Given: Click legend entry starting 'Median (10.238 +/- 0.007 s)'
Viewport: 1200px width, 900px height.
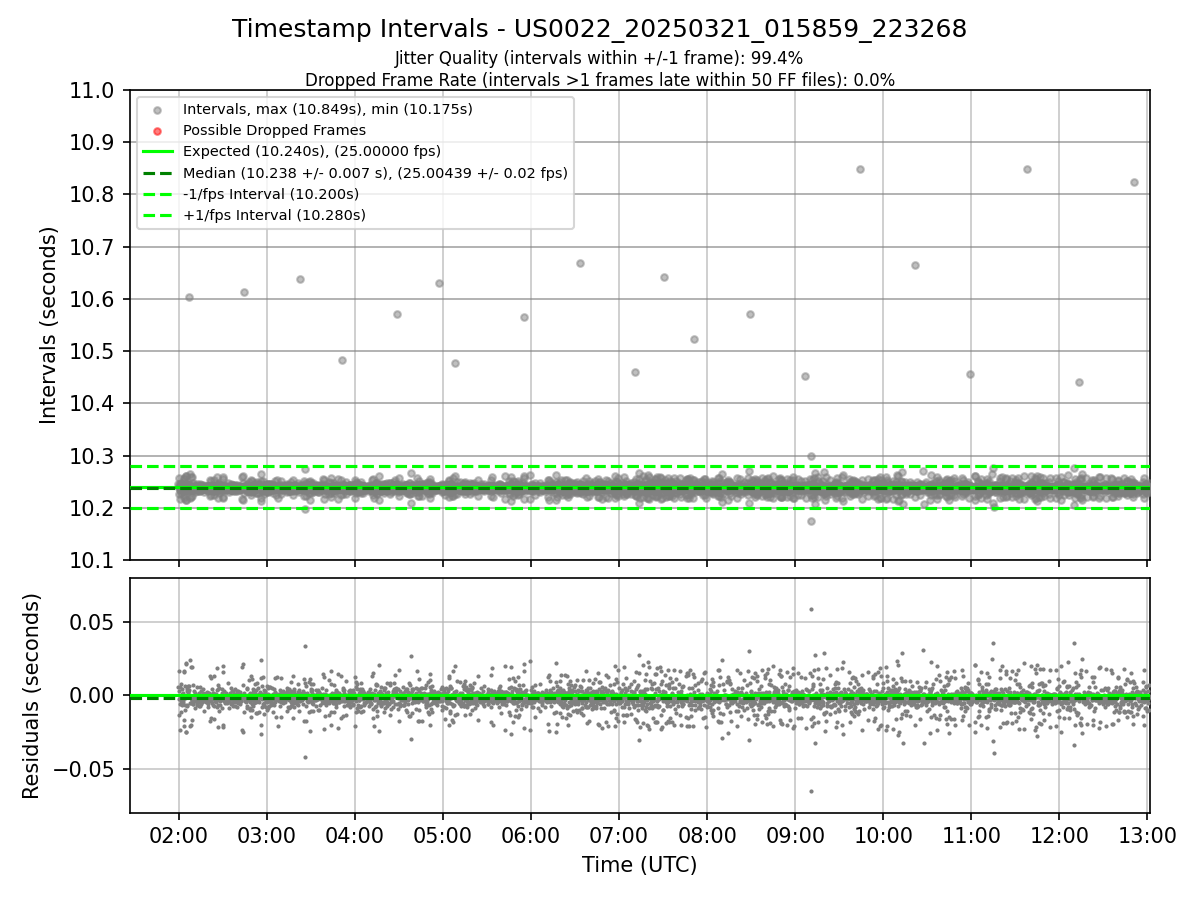Looking at the screenshot, I should click(x=375, y=173).
